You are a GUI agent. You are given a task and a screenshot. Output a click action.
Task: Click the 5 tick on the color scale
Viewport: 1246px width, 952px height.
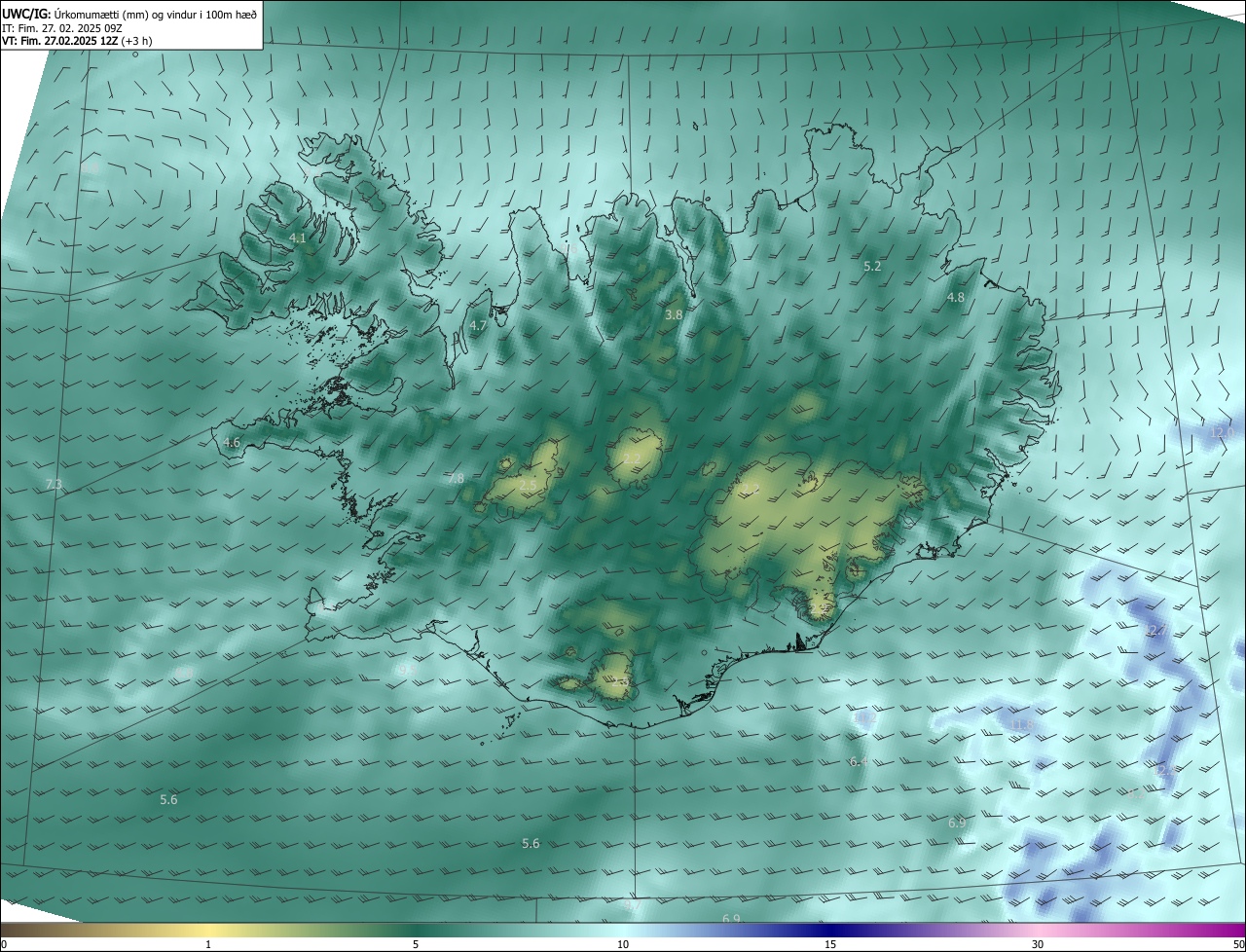416,944
